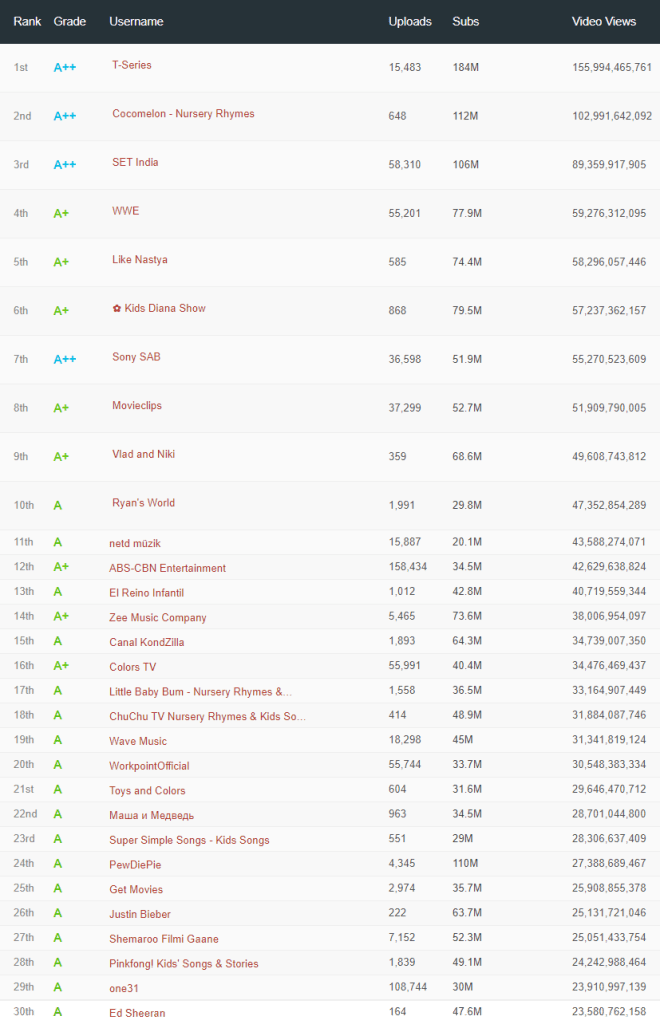Click the Video Views column header
The image size is (660, 1024).
(604, 21)
